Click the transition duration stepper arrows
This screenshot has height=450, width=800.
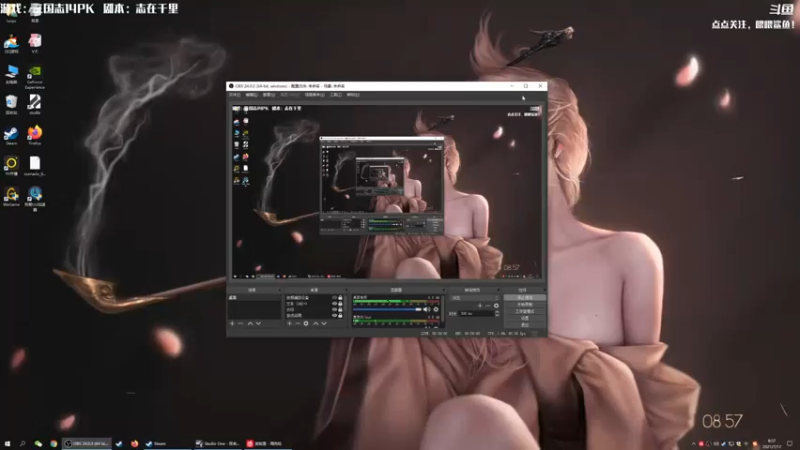tap(497, 313)
